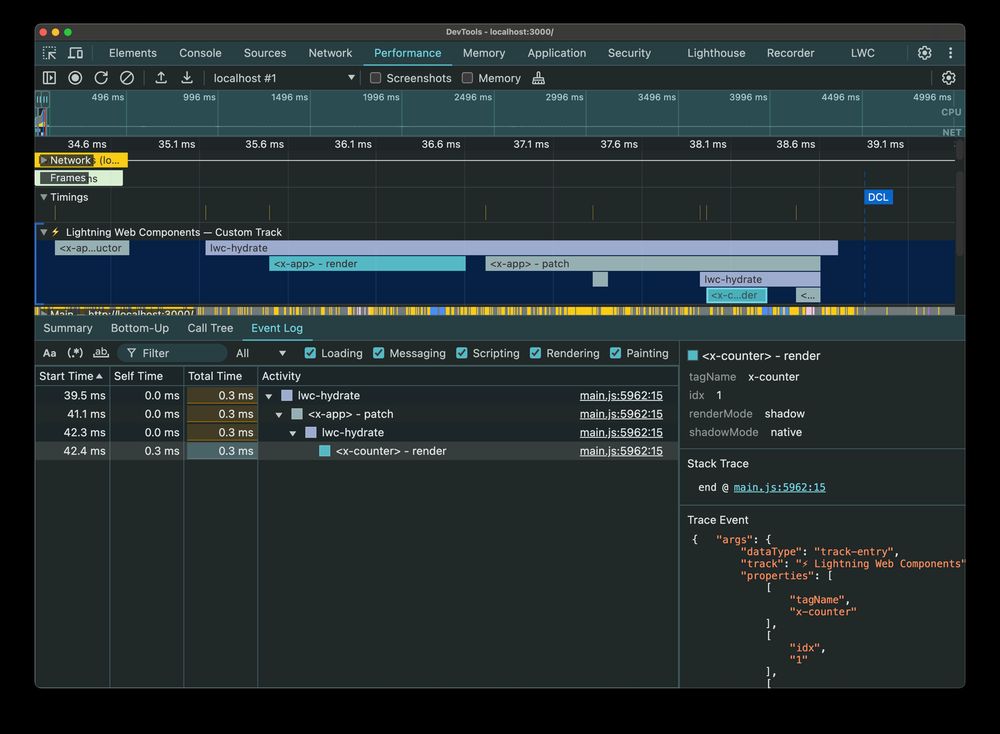Select the <x-app> - render flame bar
Viewport: 1000px width, 734px height.
point(367,263)
